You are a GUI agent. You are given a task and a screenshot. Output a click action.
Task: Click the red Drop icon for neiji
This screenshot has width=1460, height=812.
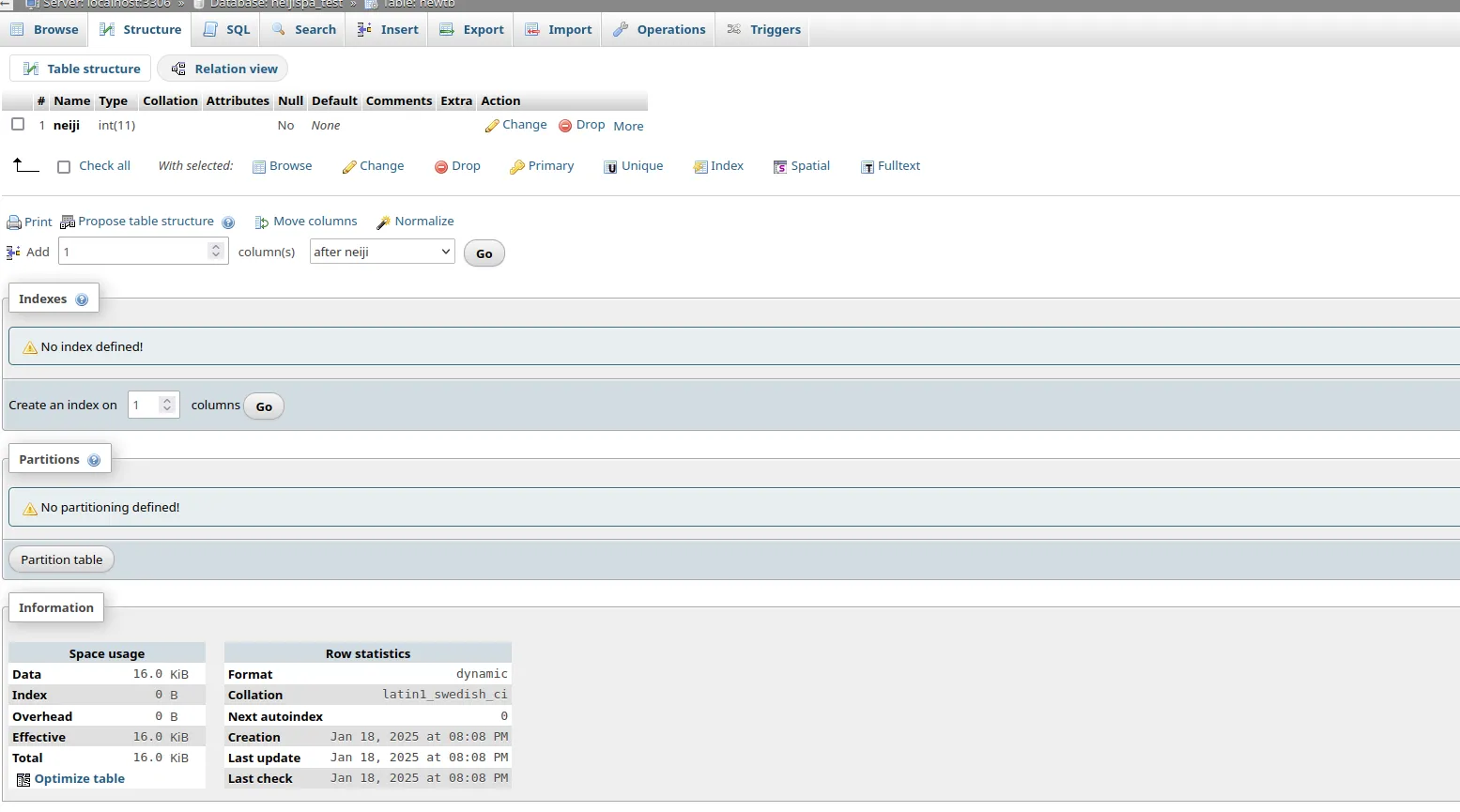[565, 126]
